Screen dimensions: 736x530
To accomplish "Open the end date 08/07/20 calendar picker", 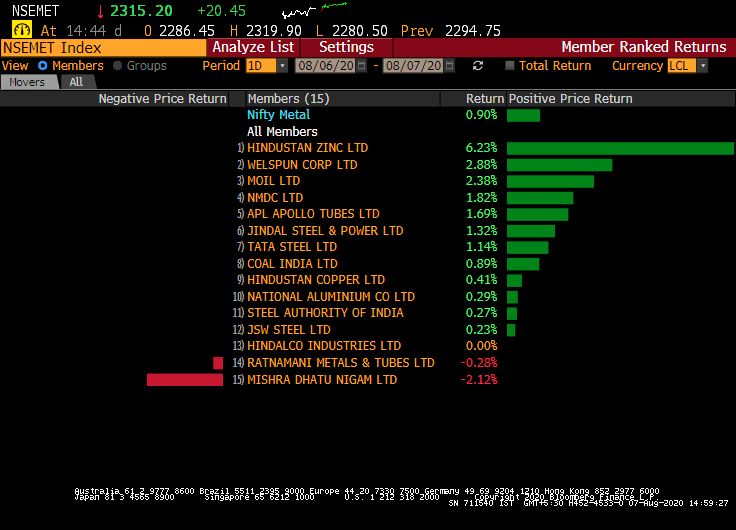I will 451,66.
